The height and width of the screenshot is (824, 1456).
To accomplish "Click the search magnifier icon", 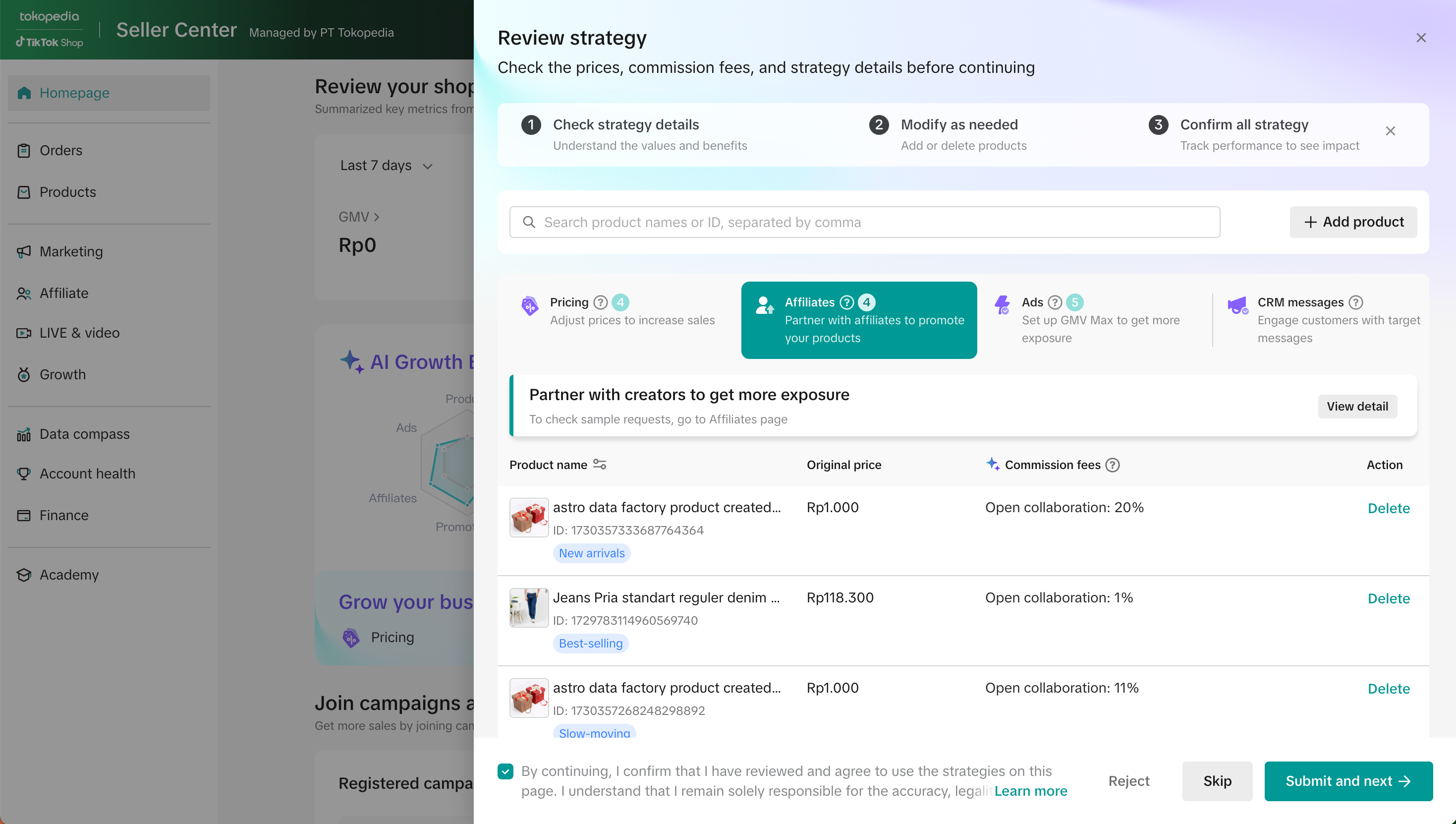I will tap(529, 223).
